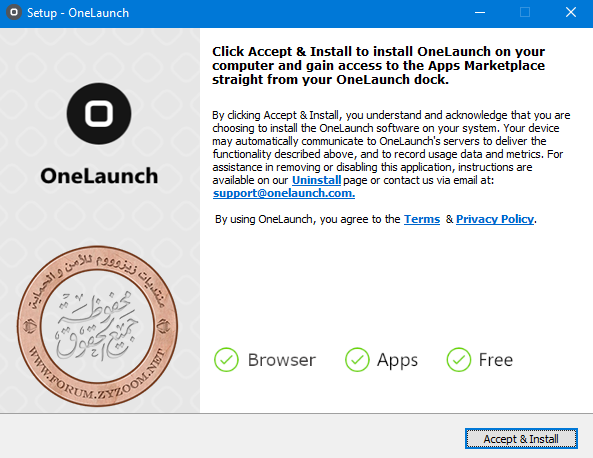The height and width of the screenshot is (458, 593).
Task: Click the Accept & Install button
Action: click(x=521, y=439)
